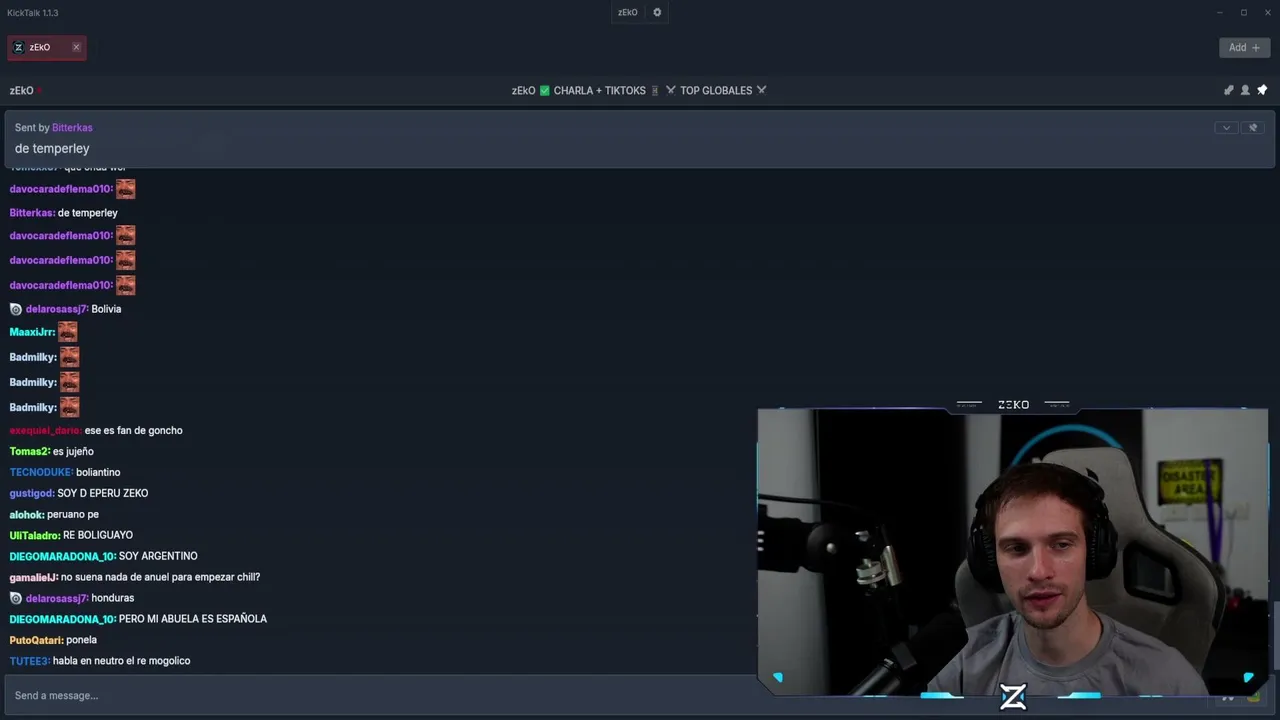Click the message 'es jujeño'
The height and width of the screenshot is (720, 1280).
click(73, 451)
